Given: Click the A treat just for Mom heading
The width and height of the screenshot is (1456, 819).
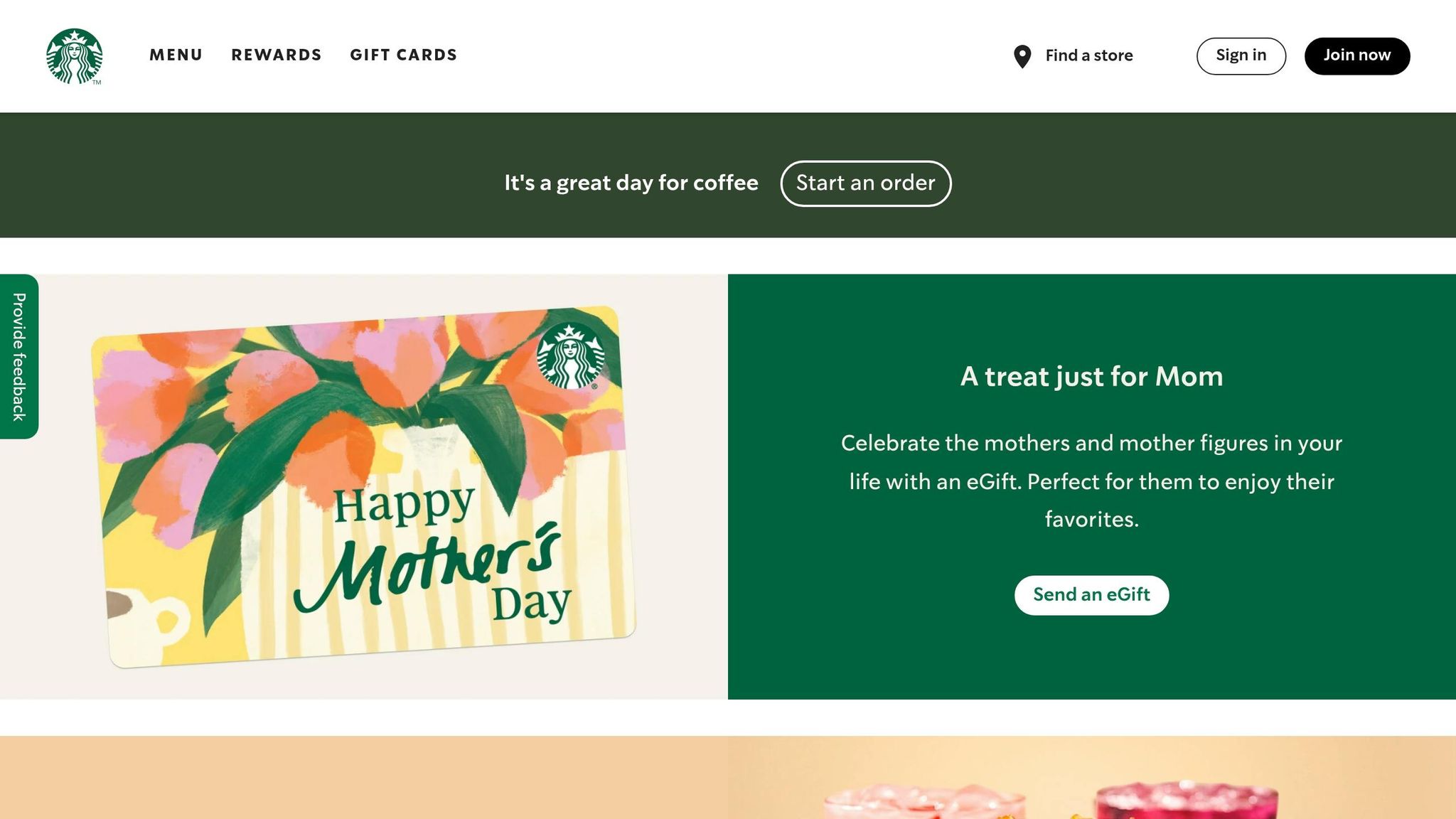Looking at the screenshot, I should [1091, 376].
